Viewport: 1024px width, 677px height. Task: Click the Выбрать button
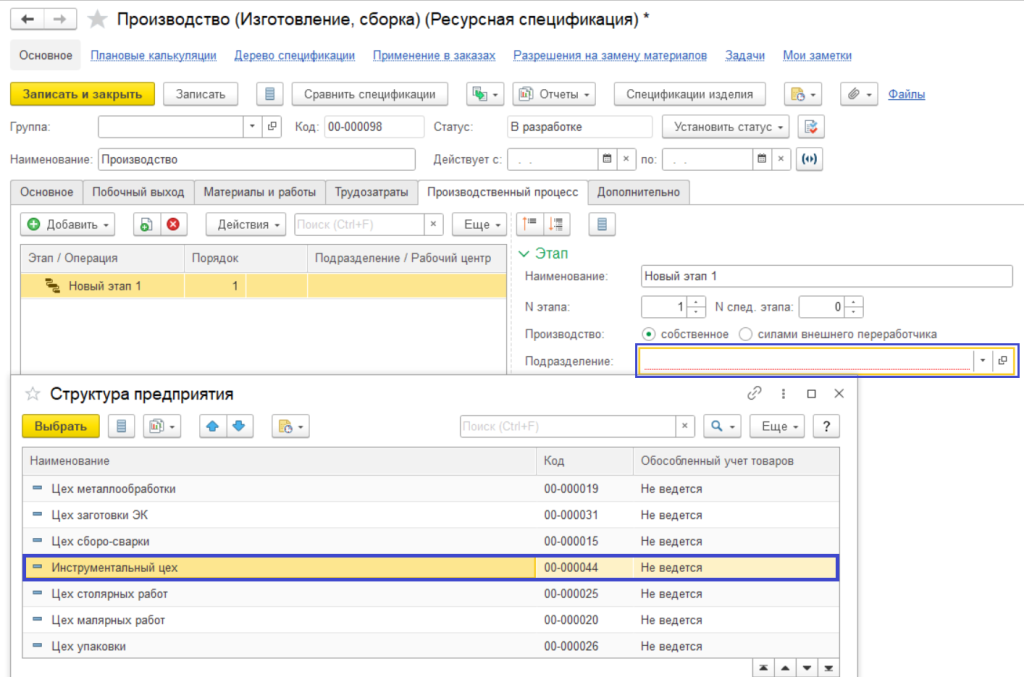pos(61,426)
